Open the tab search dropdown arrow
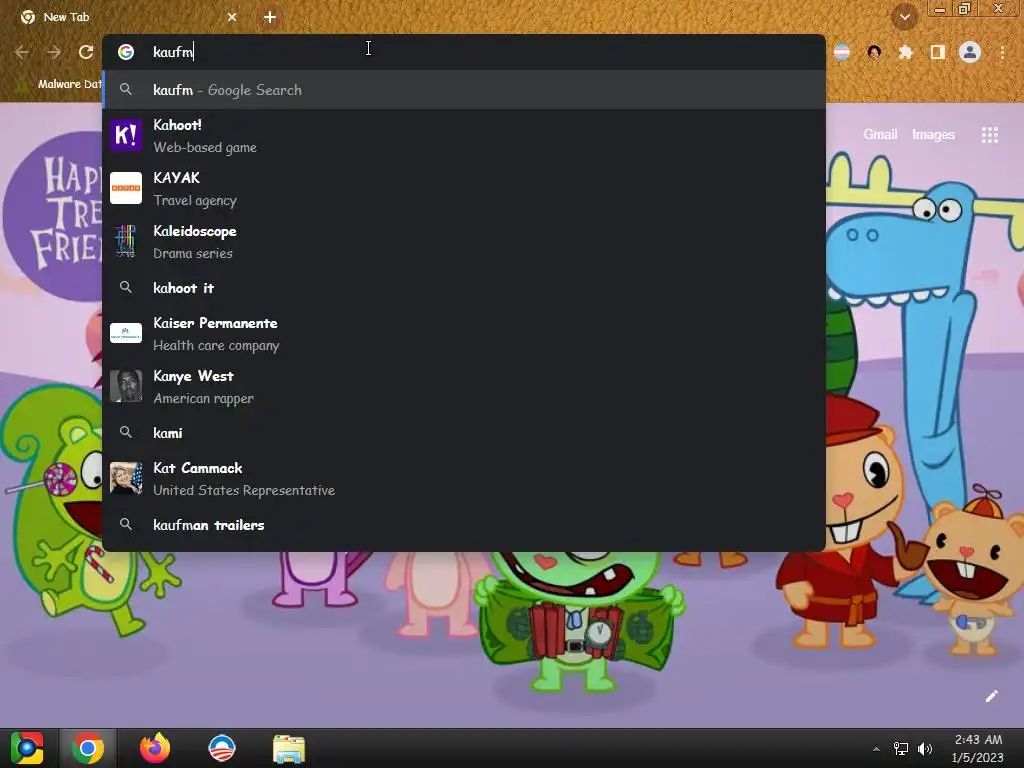 pyautogui.click(x=904, y=18)
